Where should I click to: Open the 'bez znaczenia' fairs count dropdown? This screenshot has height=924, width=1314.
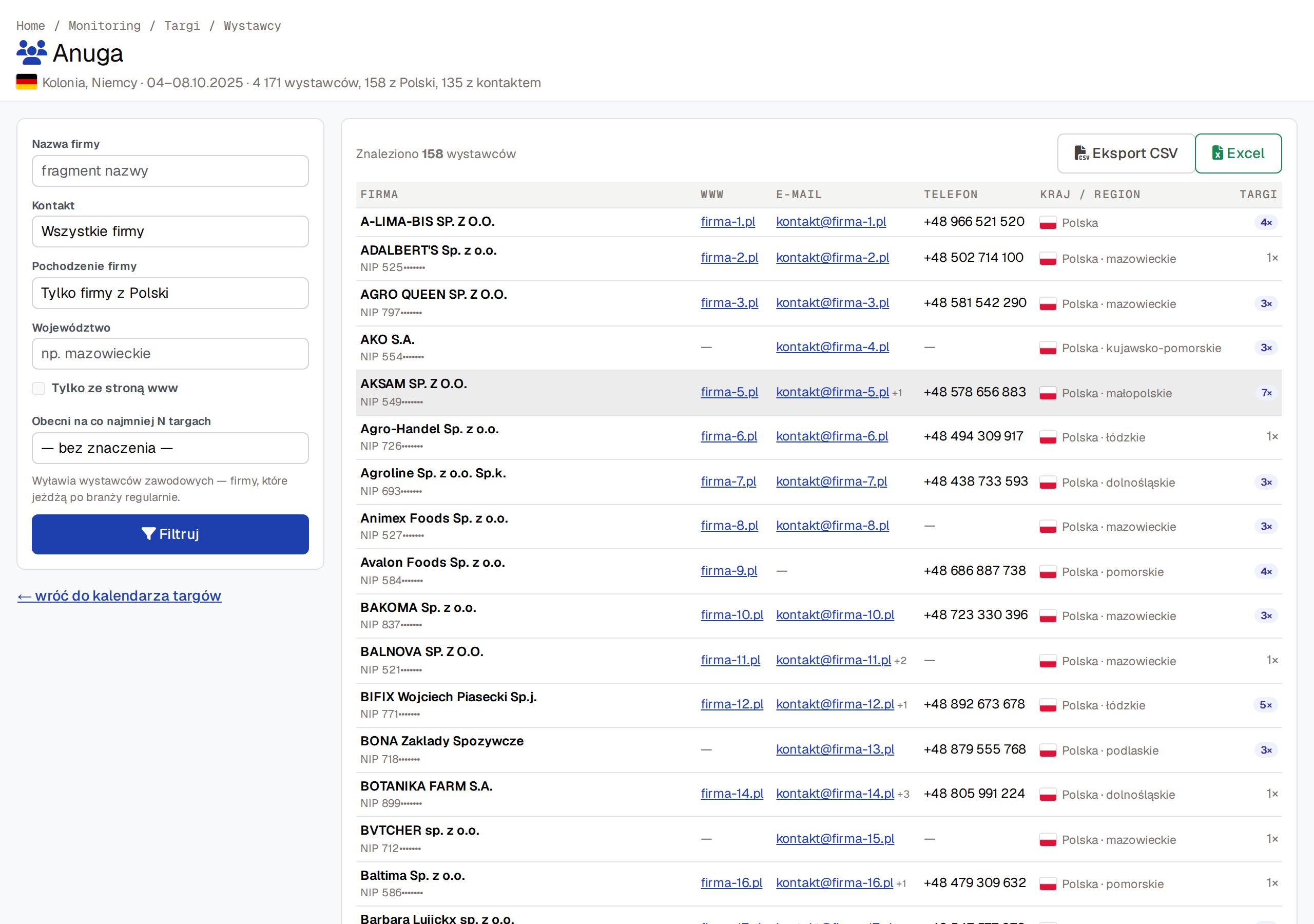tap(170, 448)
